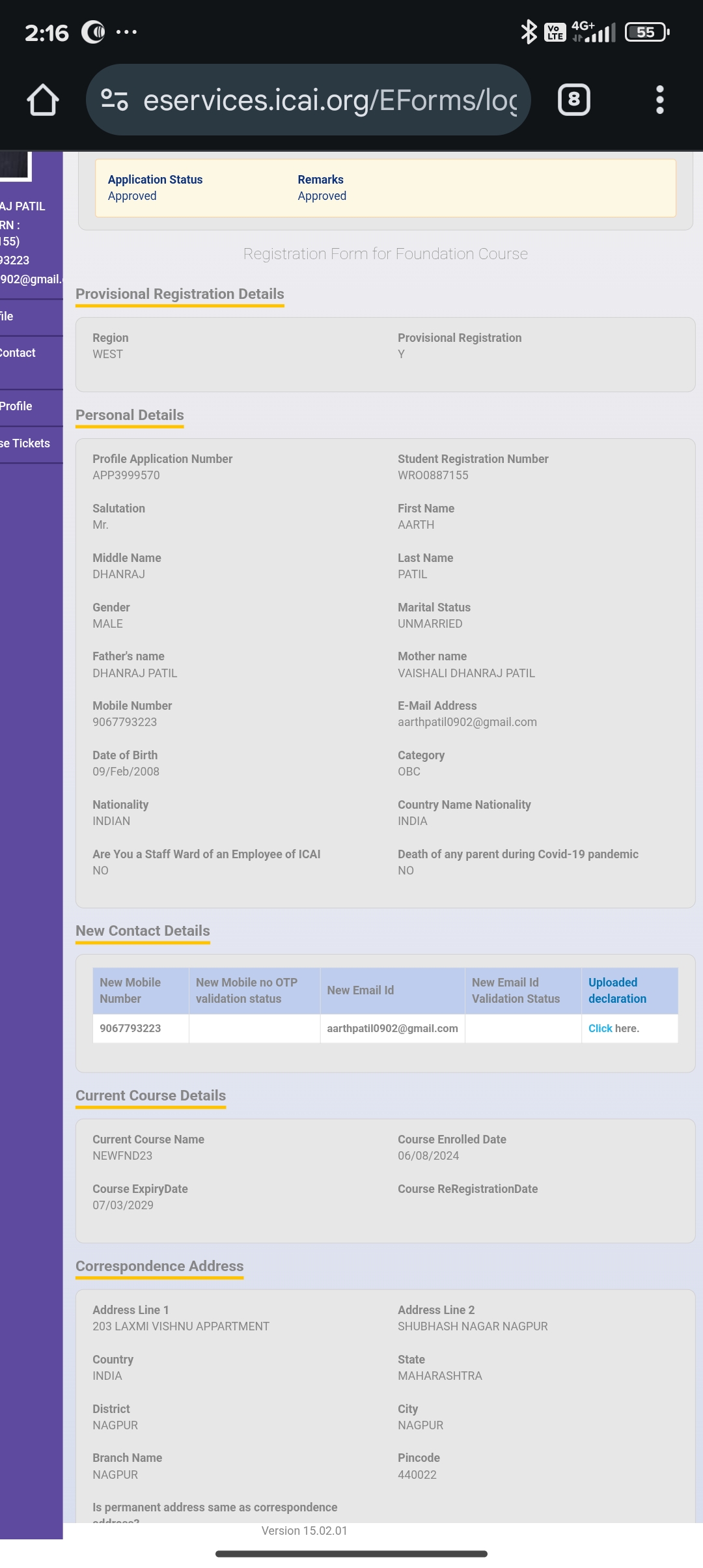Tap the VoLTE status icon
This screenshot has height=1568, width=703.
point(555,32)
